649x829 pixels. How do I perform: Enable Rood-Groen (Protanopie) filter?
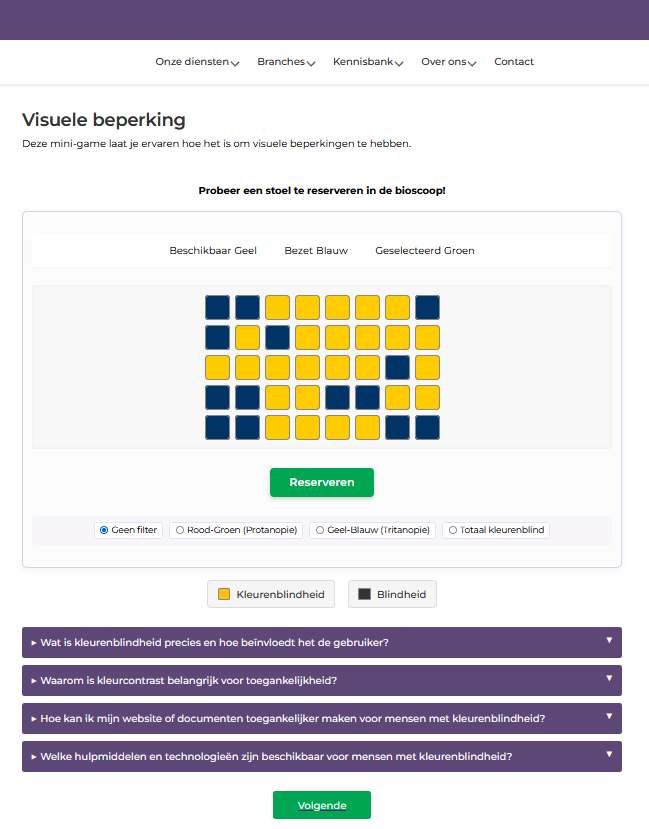(x=180, y=530)
